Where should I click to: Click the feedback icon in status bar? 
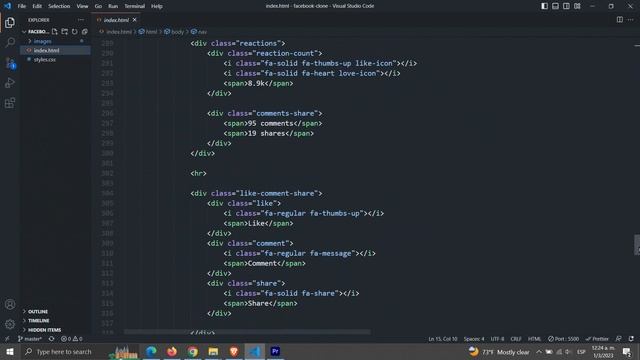pyautogui.click(x=619, y=339)
